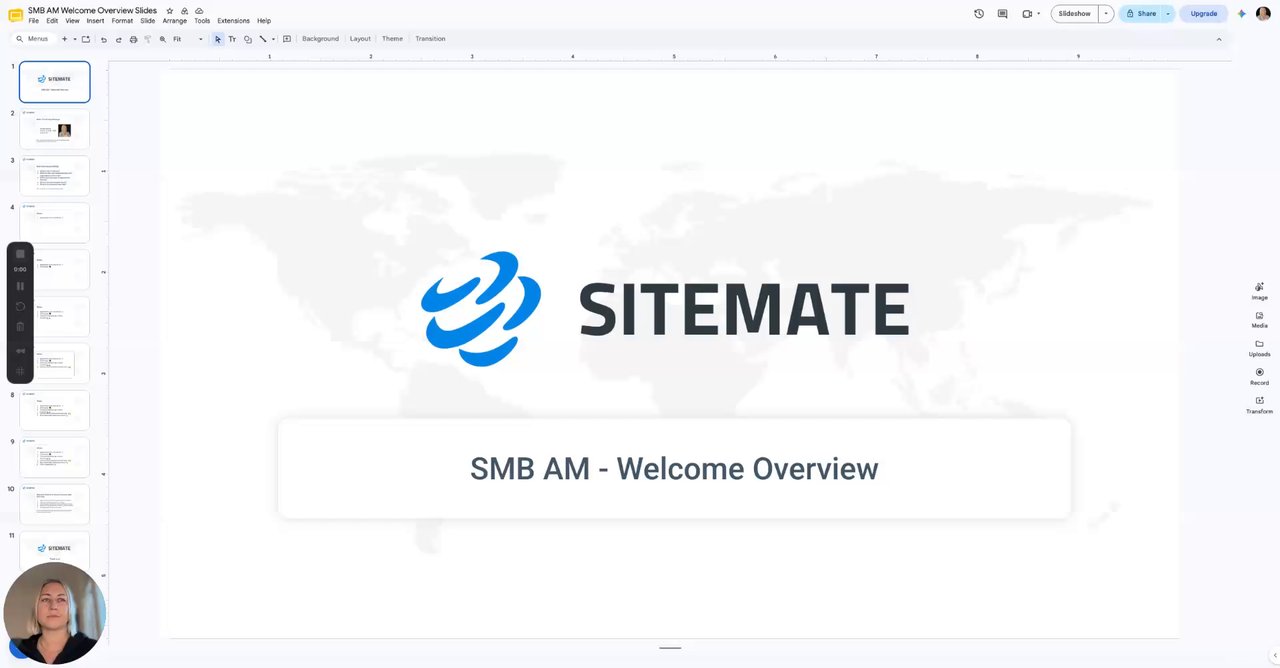The image size is (1280, 668).
Task: Click the Layout button
Action: click(360, 39)
